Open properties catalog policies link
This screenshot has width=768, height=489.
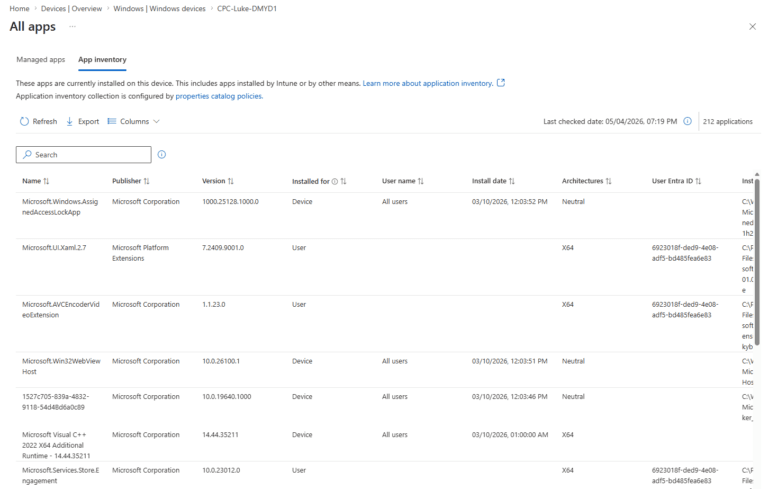[x=219, y=96]
